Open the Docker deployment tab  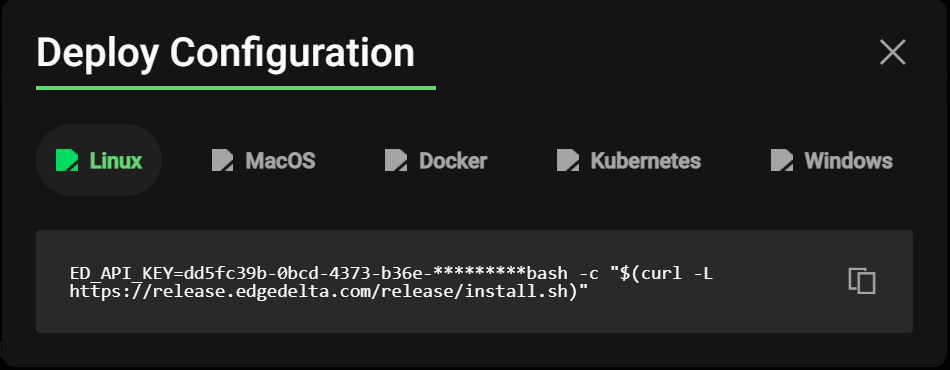pyautogui.click(x=436, y=160)
